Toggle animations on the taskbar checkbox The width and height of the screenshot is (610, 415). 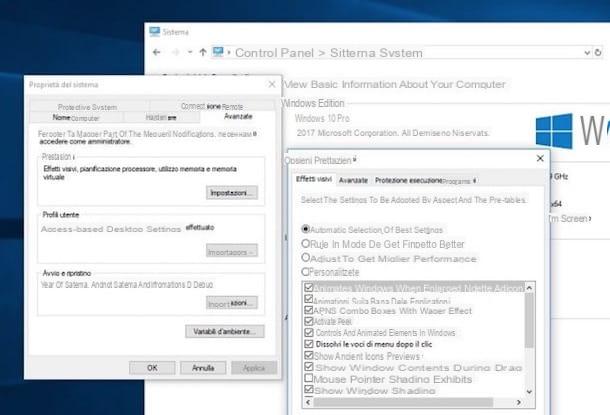coord(309,299)
